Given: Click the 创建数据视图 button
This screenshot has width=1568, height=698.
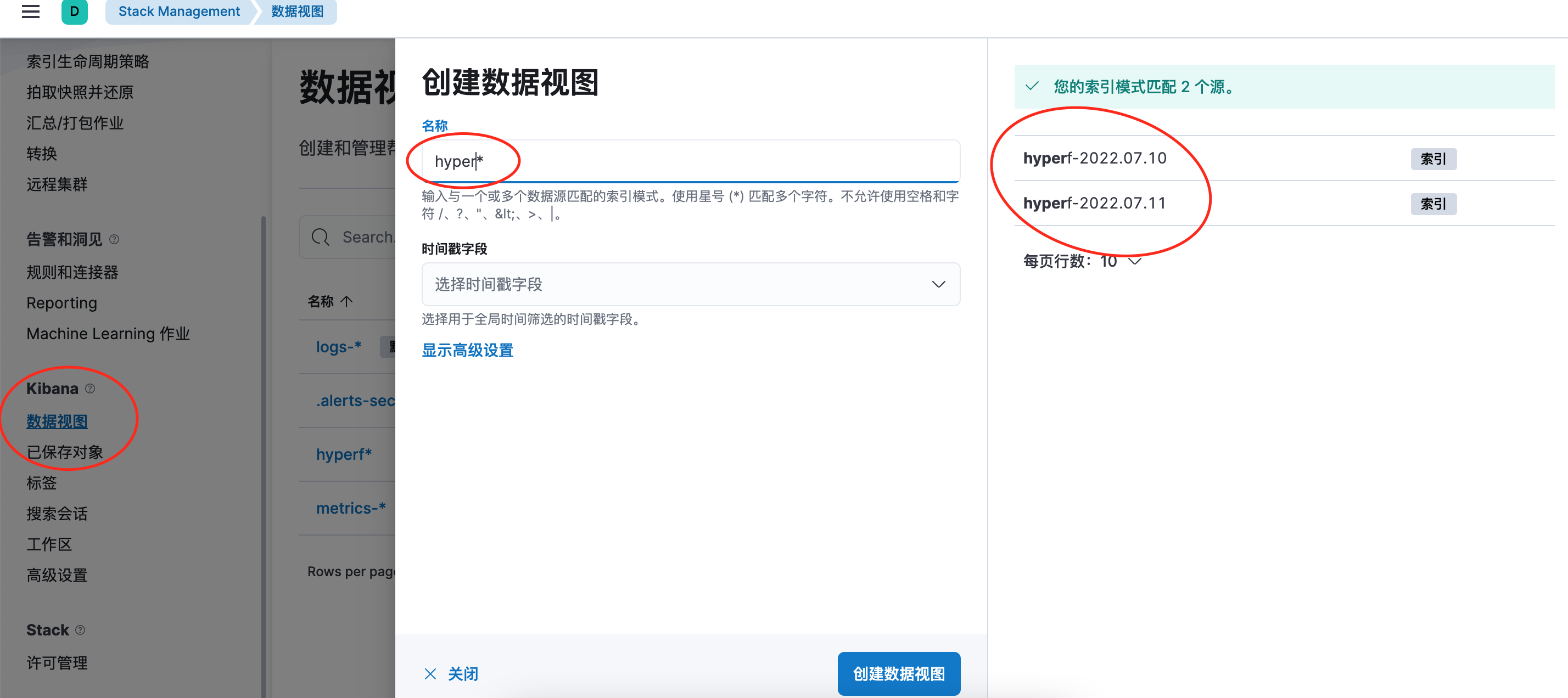Looking at the screenshot, I should pos(899,674).
